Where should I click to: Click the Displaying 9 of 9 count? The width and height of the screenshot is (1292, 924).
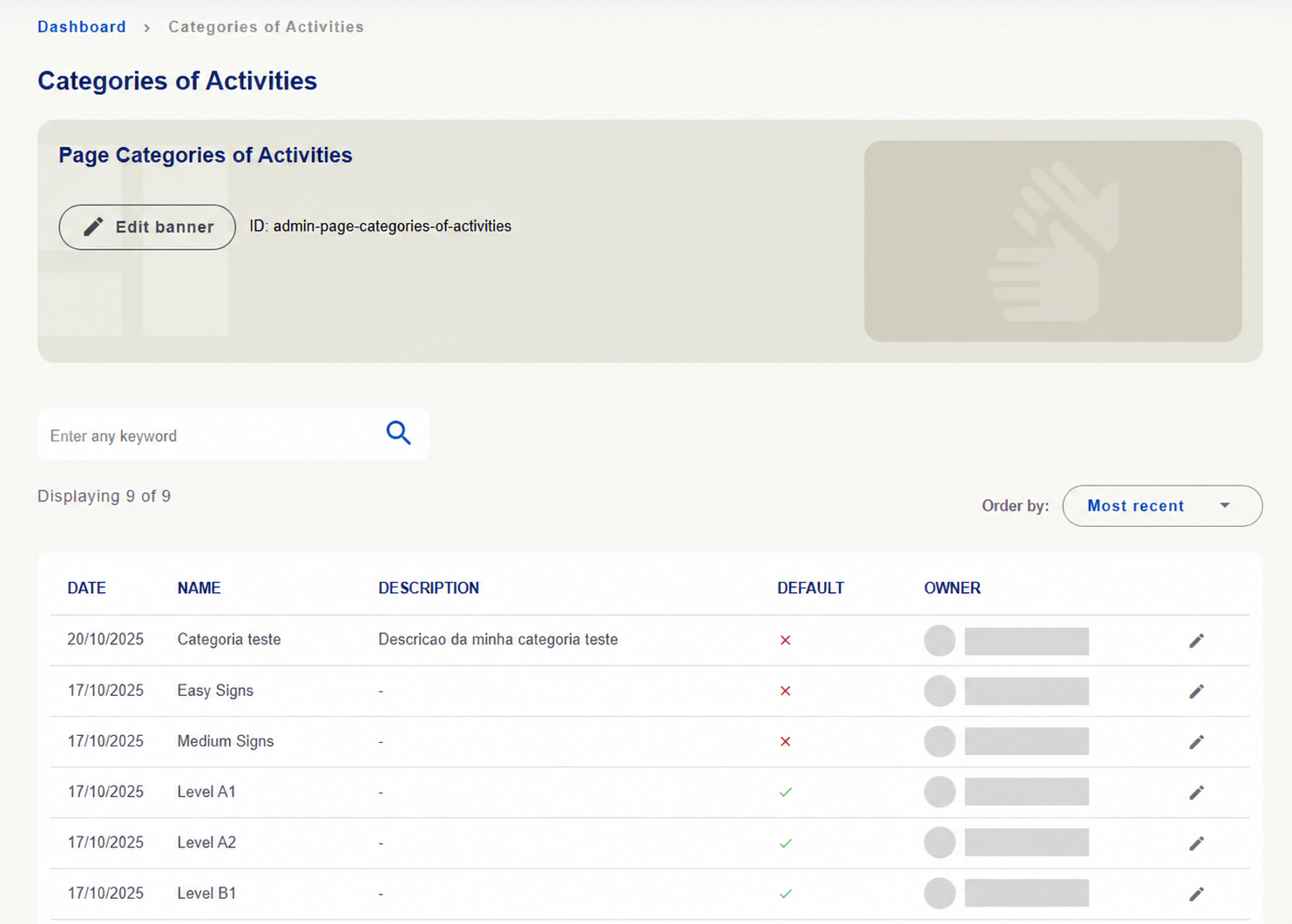(104, 496)
